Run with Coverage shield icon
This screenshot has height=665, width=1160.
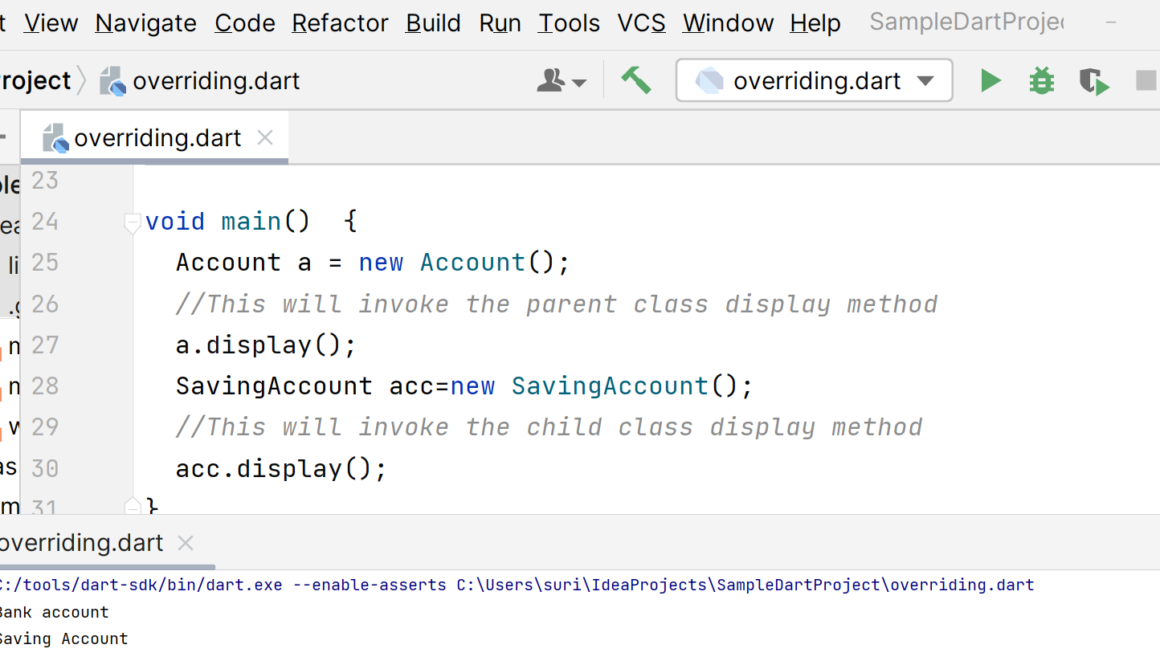[1094, 81]
